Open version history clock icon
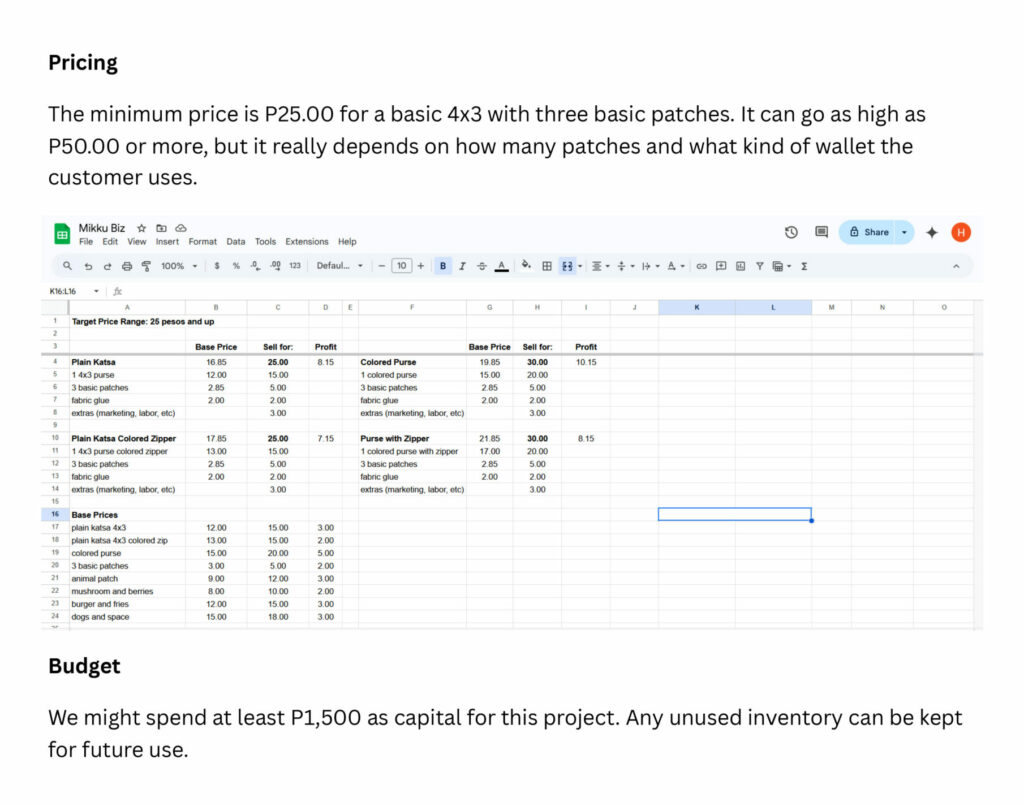 point(791,232)
